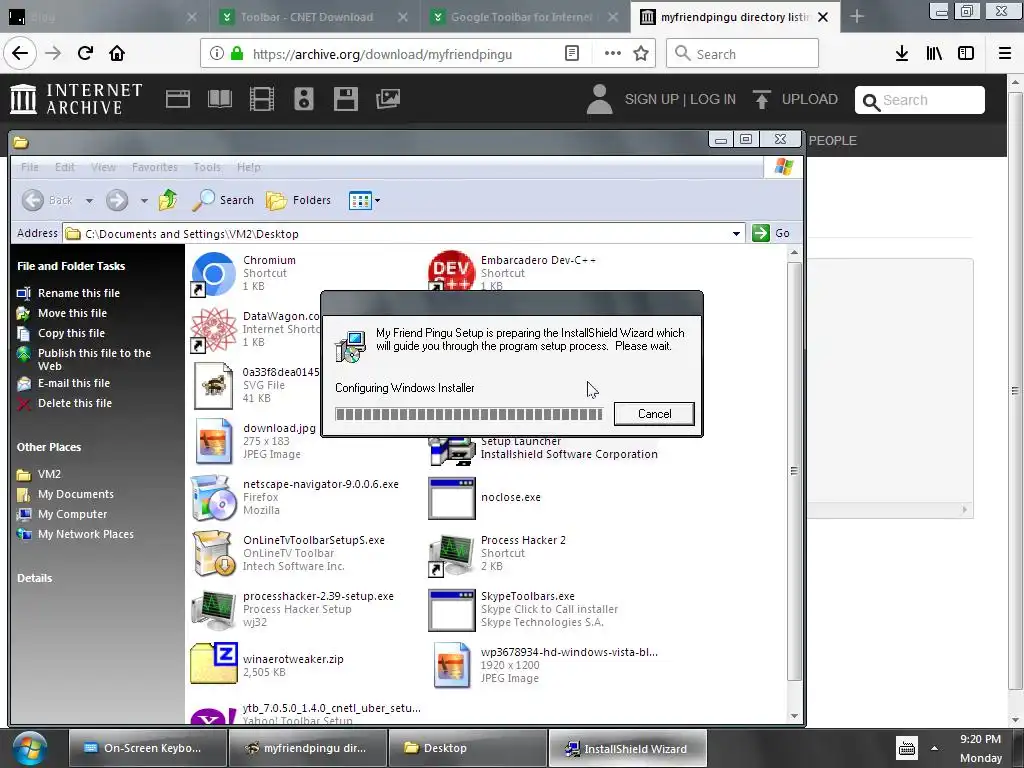This screenshot has height=768, width=1024.
Task: Open a new Firefox tab
Action: click(857, 17)
